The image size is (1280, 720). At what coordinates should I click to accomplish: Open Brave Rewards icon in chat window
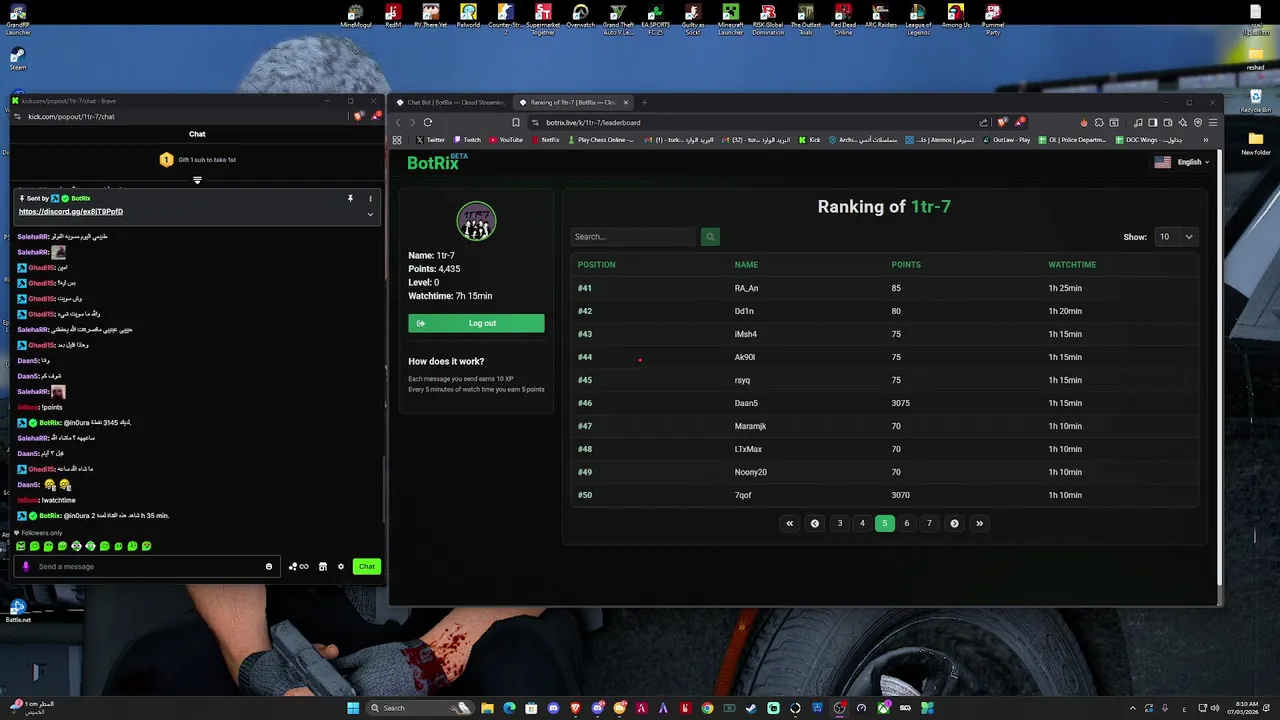[x=377, y=116]
